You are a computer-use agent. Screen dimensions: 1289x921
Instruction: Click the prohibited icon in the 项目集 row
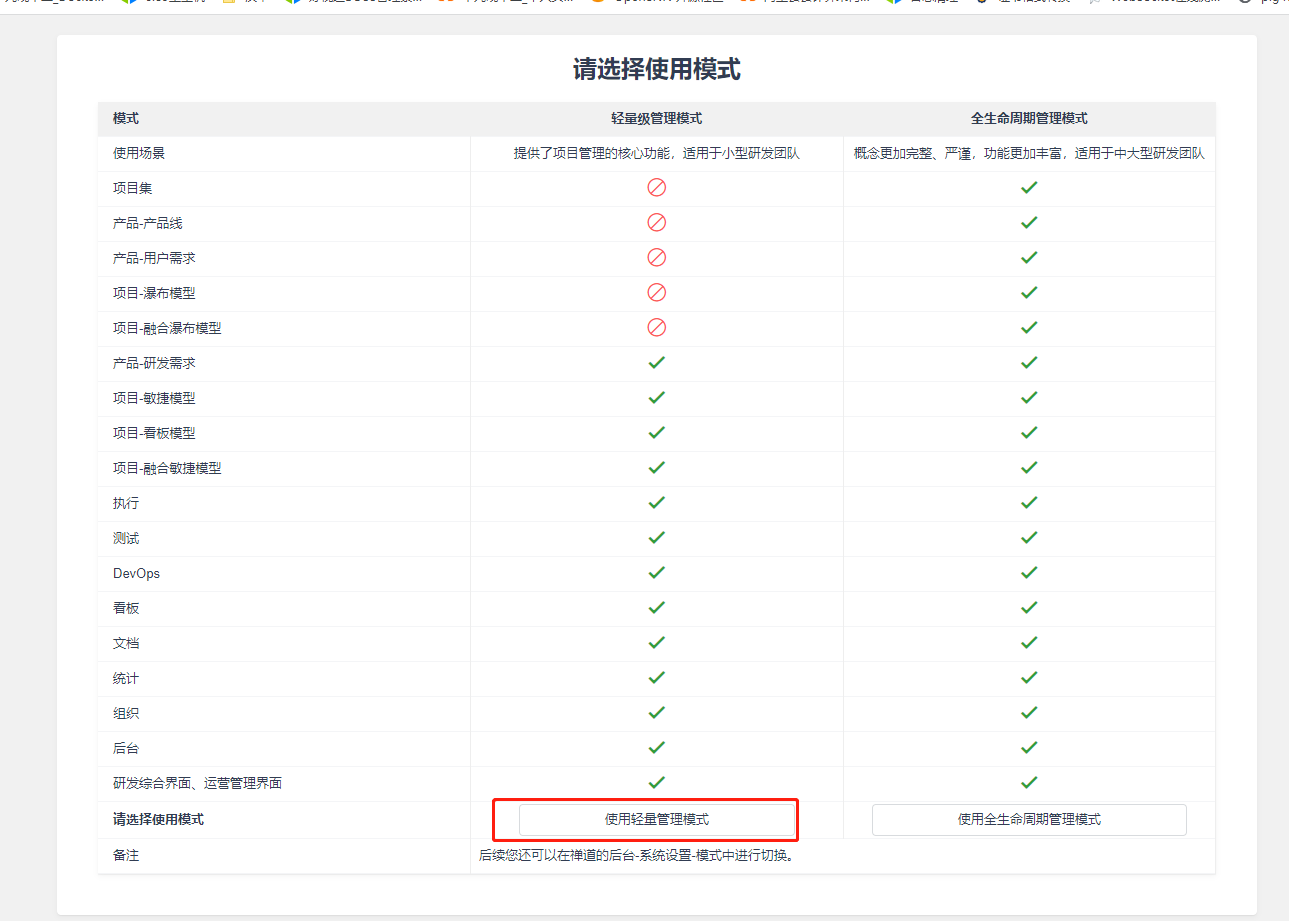657,187
